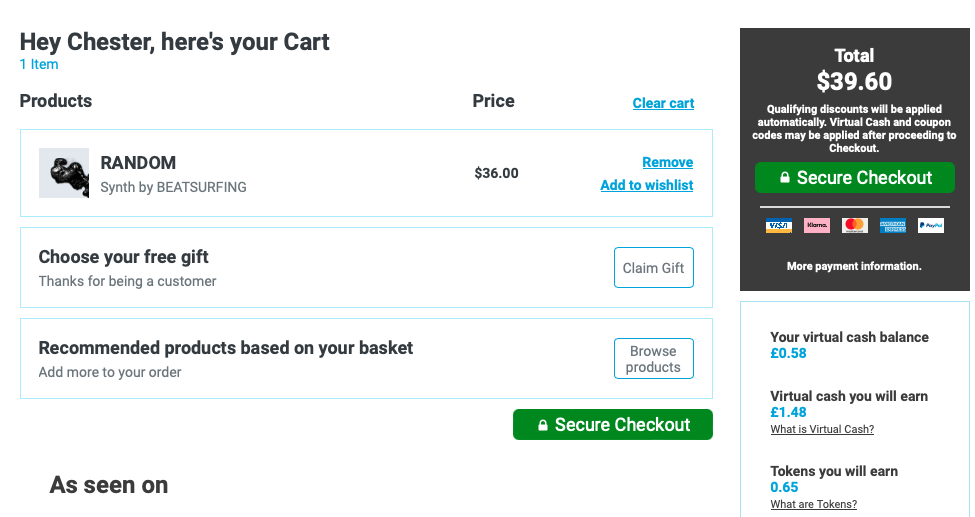Click the 1 Item count text
This screenshot has height=517, width=975.
(39, 64)
